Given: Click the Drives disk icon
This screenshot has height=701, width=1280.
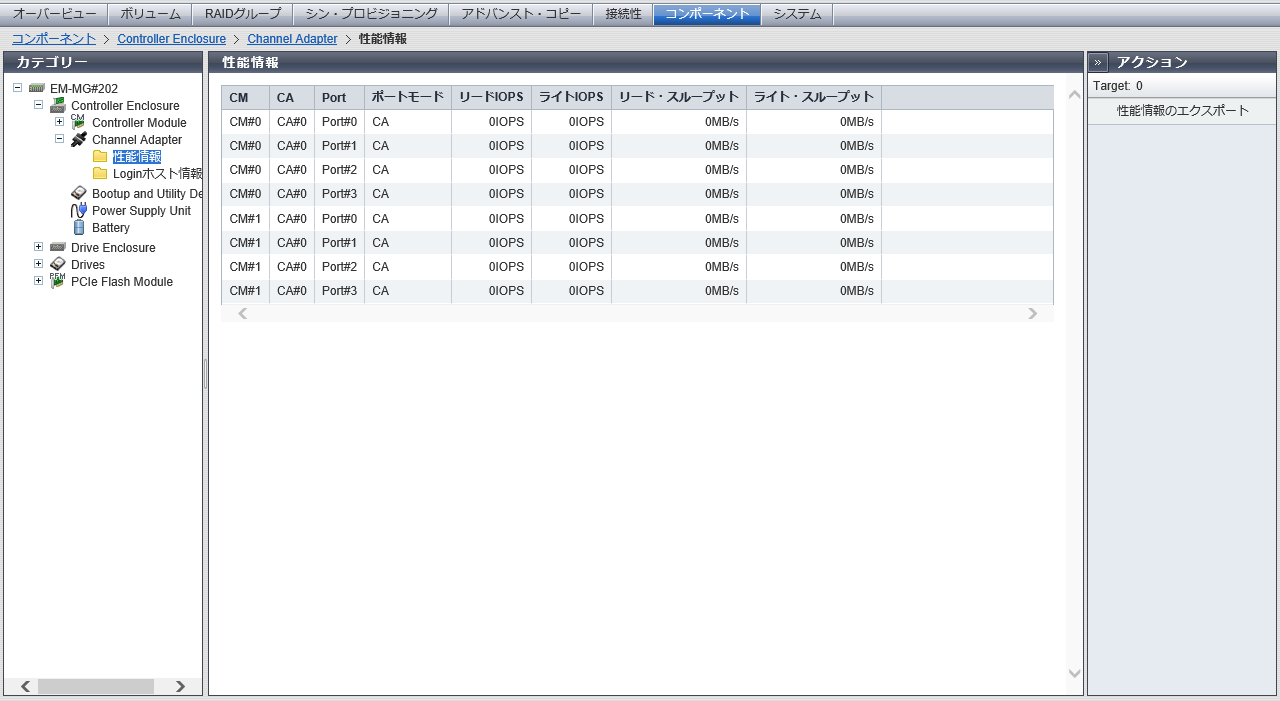Looking at the screenshot, I should click(x=58, y=265).
